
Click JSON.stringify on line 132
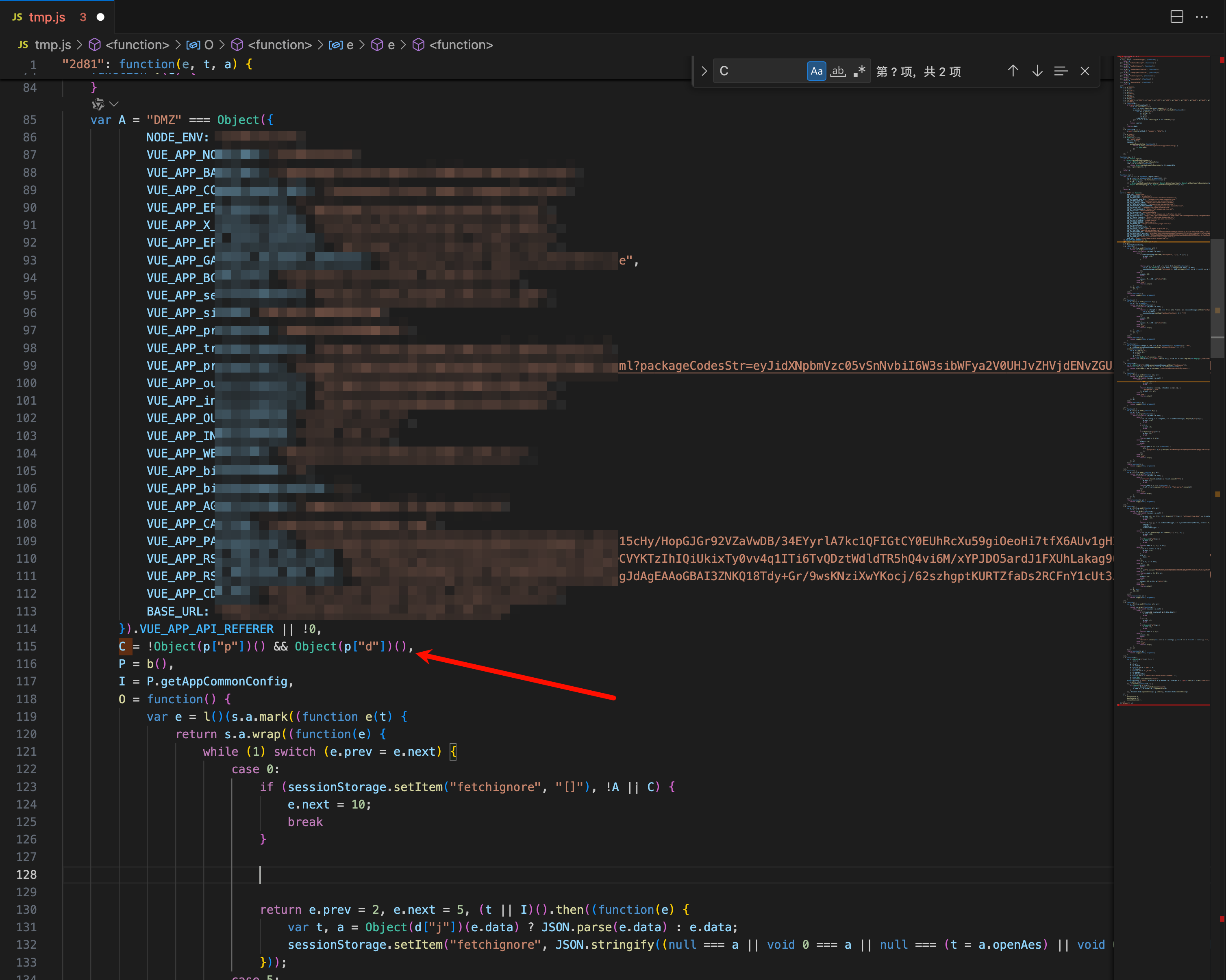coord(604,945)
